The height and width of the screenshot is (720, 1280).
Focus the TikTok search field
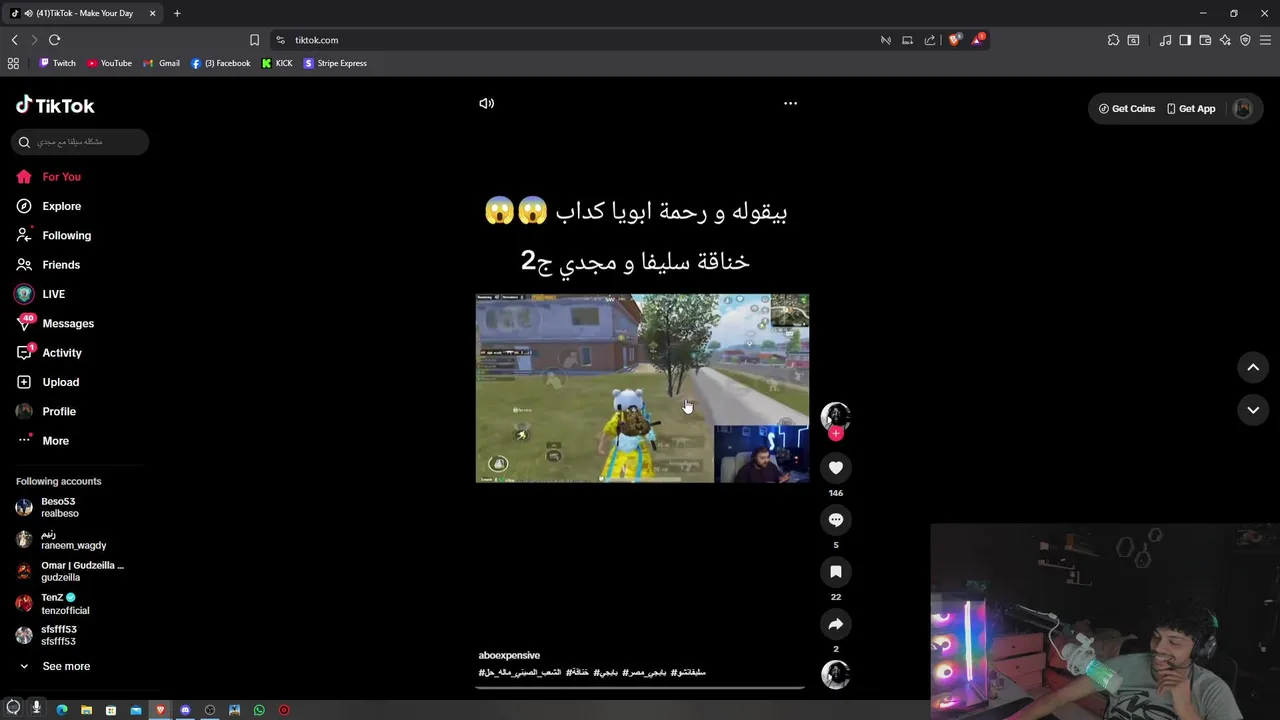pos(80,142)
